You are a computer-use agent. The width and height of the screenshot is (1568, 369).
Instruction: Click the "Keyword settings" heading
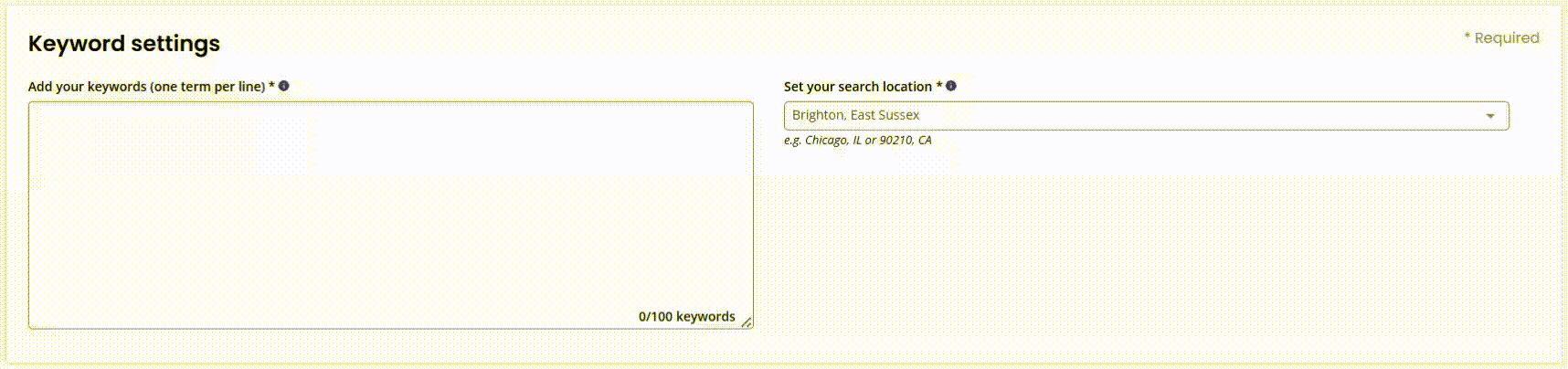pyautogui.click(x=124, y=44)
